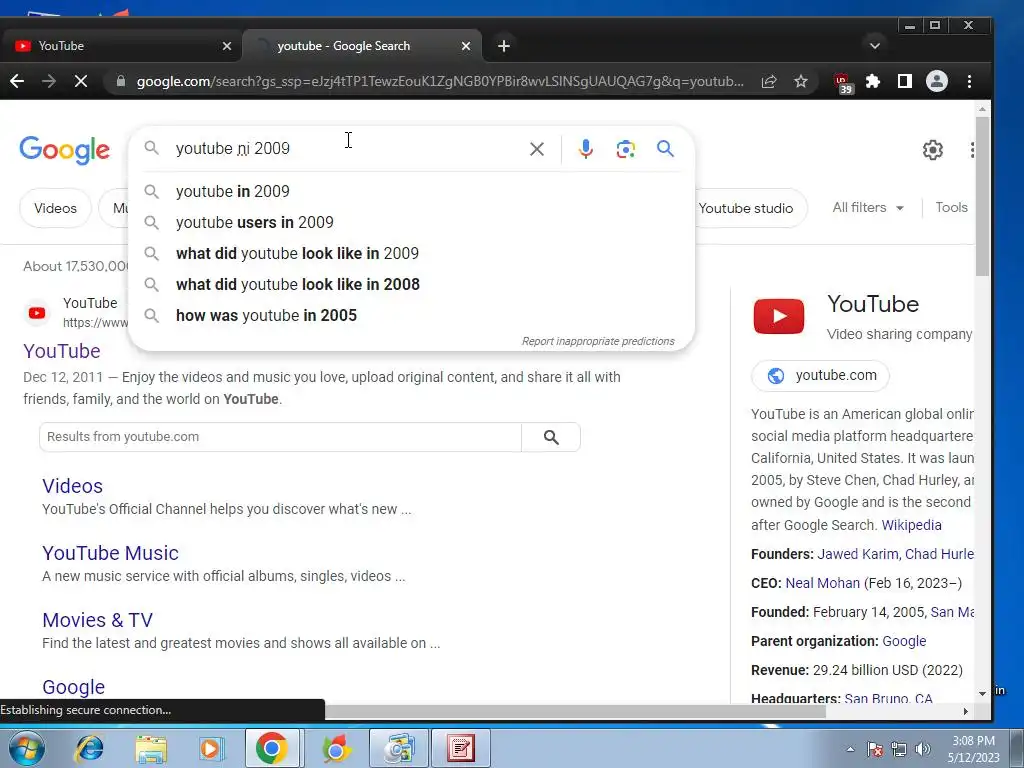The width and height of the screenshot is (1024, 768).
Task: Open the Movies & TV sitelink
Action: pyautogui.click(x=97, y=620)
